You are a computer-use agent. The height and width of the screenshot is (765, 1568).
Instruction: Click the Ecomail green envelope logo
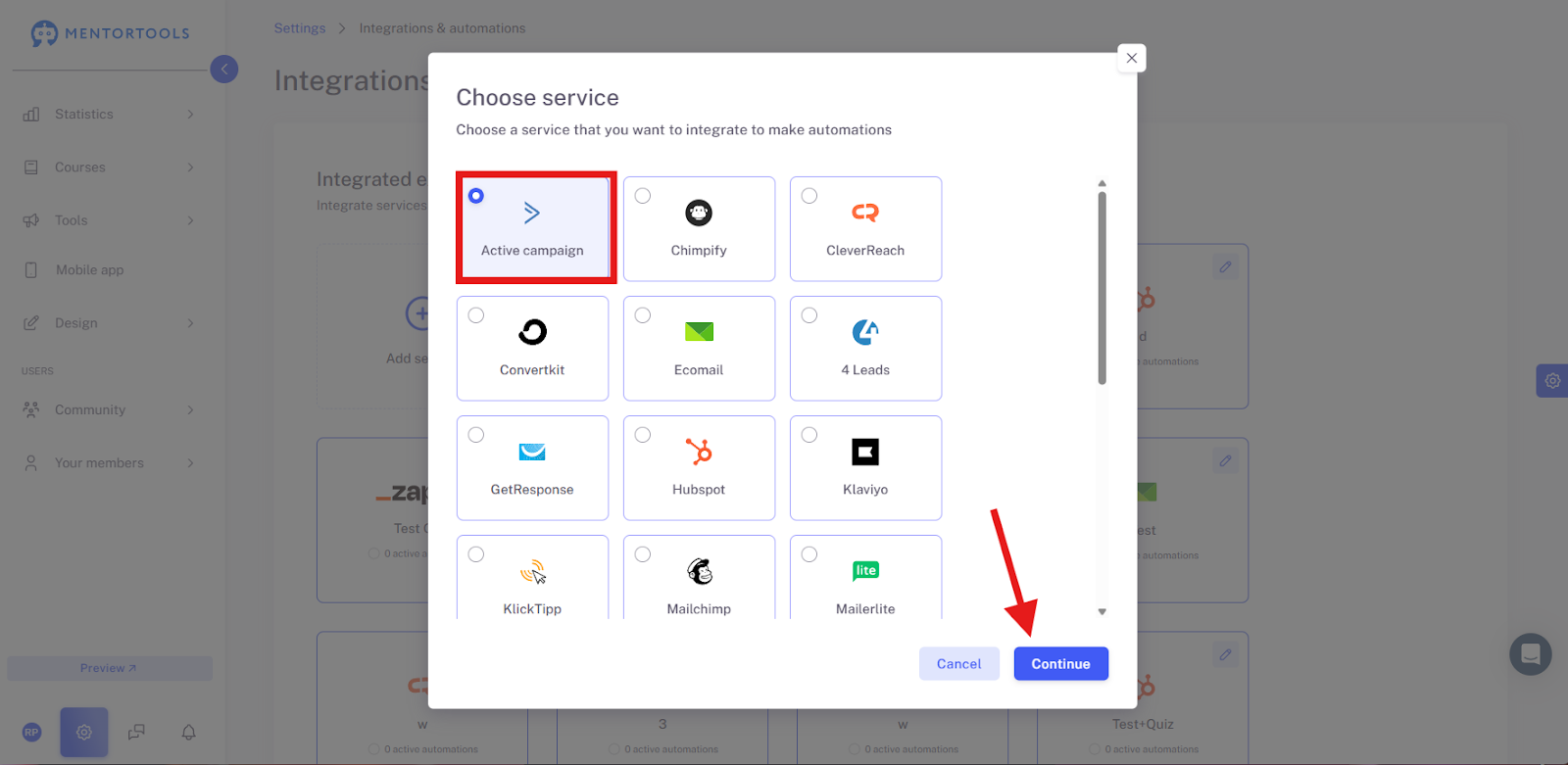click(x=699, y=332)
